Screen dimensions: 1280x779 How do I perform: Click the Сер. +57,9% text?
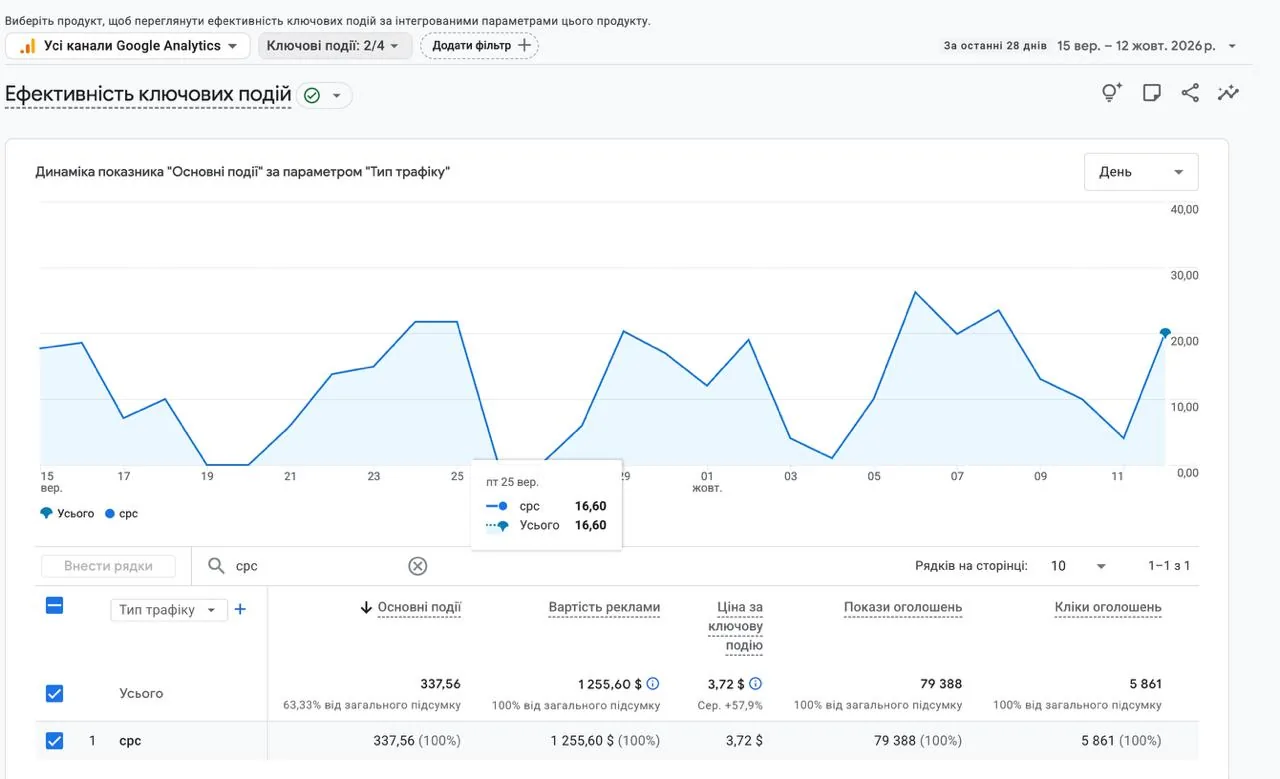click(730, 706)
